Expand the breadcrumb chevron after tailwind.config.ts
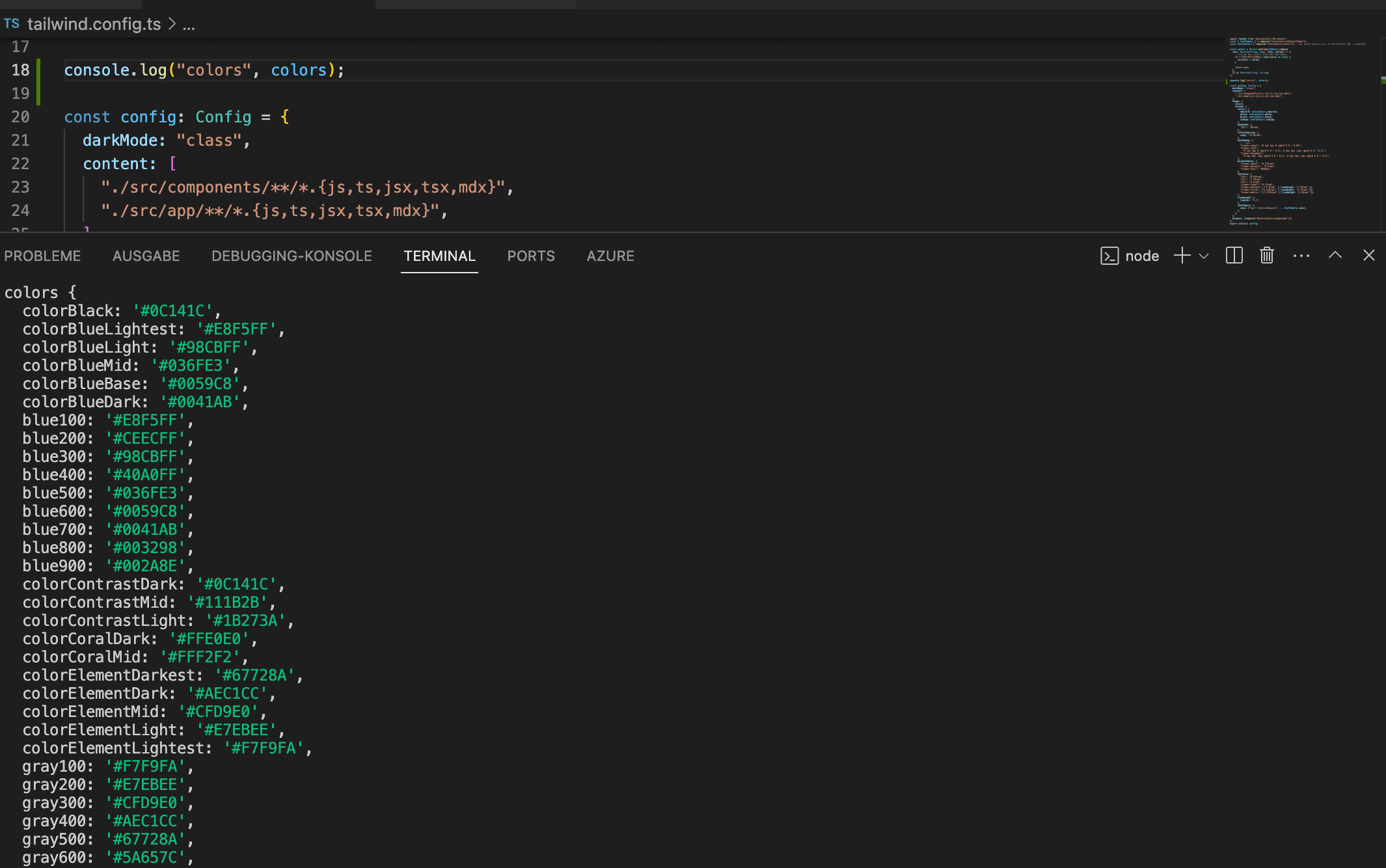 coord(172,24)
